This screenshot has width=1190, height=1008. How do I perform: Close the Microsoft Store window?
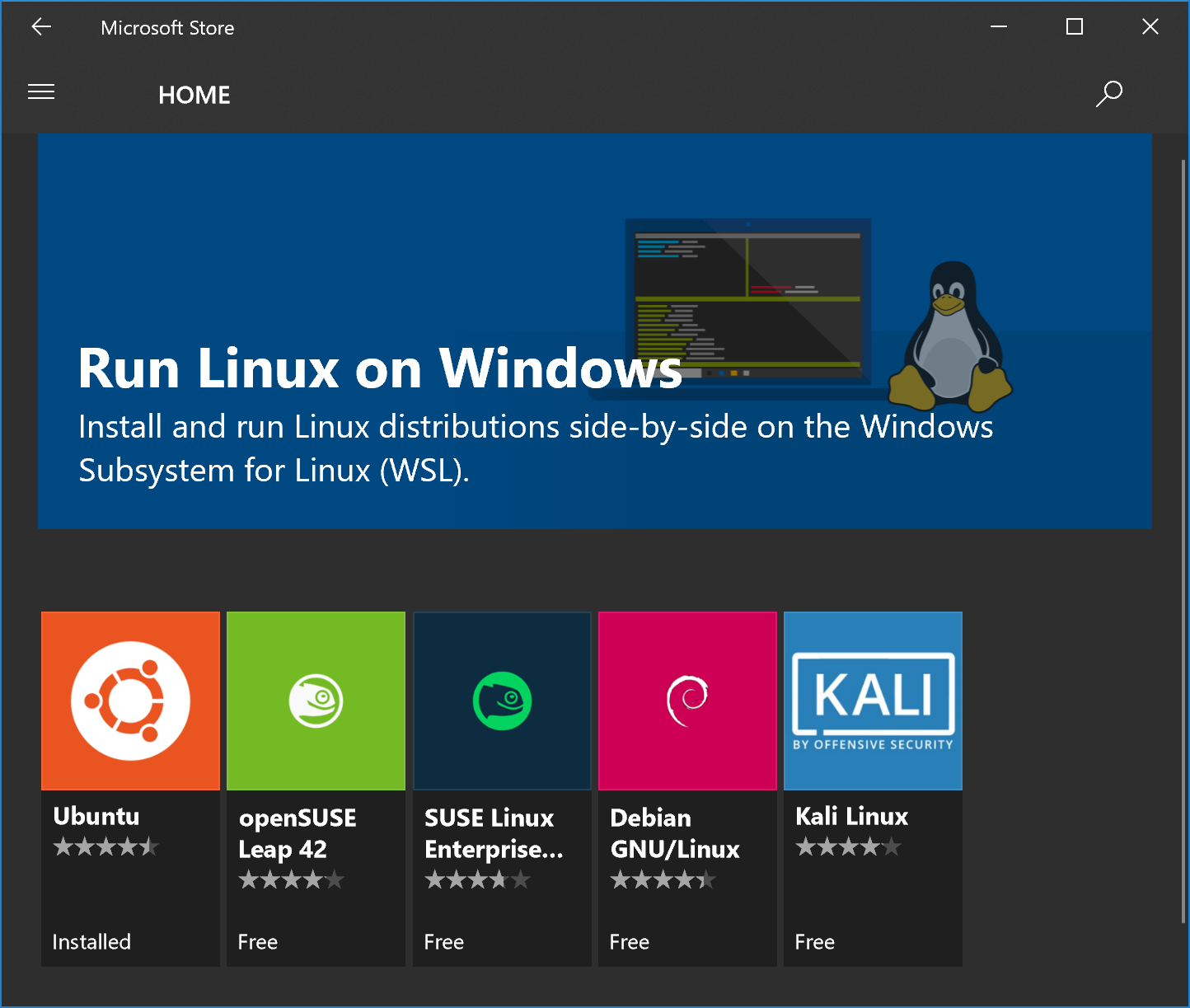click(1150, 27)
